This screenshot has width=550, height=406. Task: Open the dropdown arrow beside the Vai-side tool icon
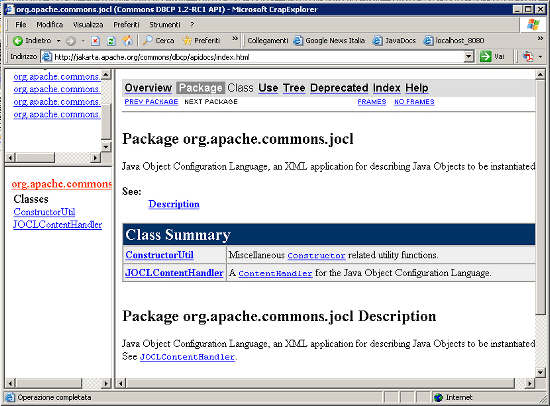540,57
